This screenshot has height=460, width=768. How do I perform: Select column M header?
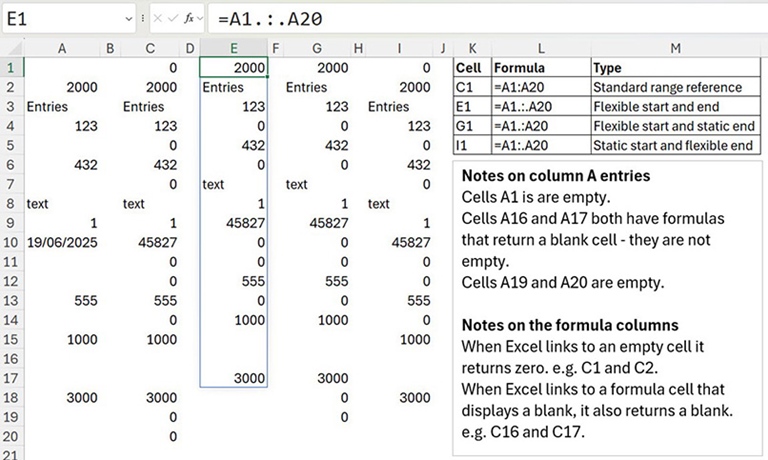tap(675, 48)
